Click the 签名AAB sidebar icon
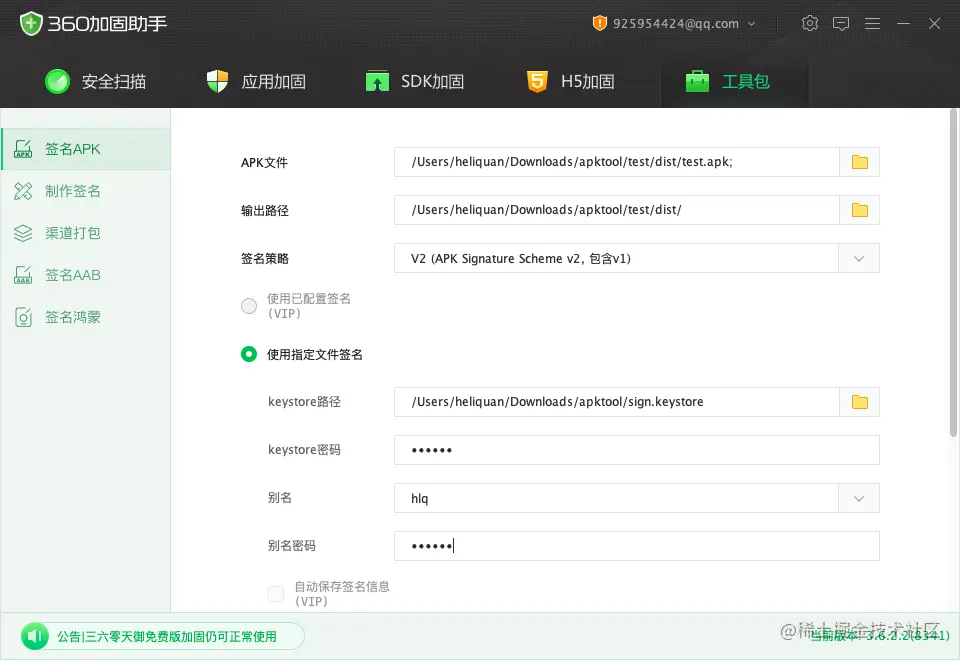The height and width of the screenshot is (660, 960). click(x=23, y=275)
